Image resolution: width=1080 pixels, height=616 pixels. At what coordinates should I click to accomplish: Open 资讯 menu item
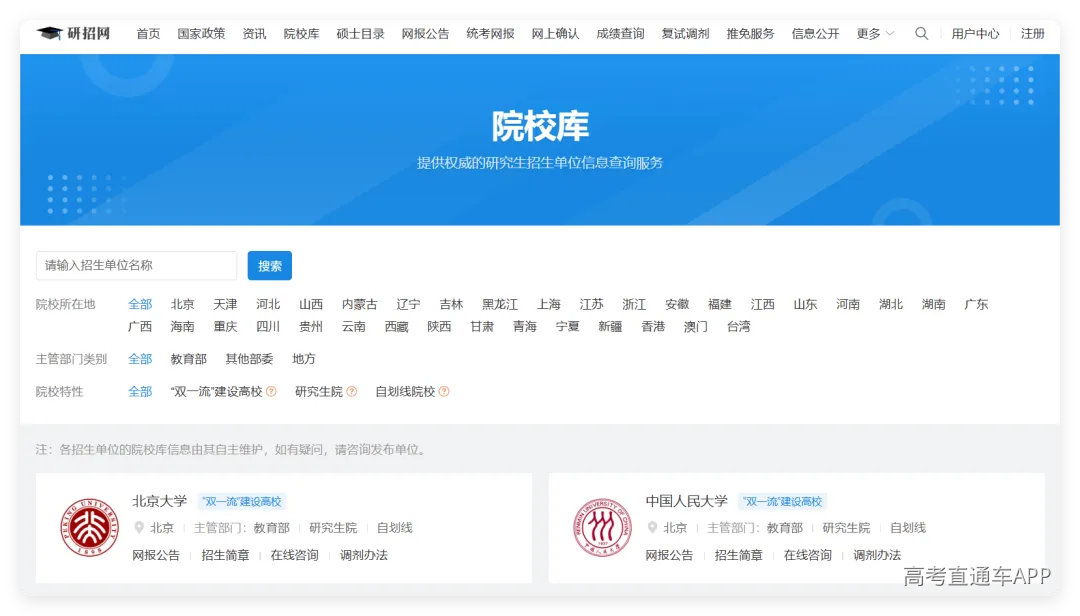click(254, 33)
